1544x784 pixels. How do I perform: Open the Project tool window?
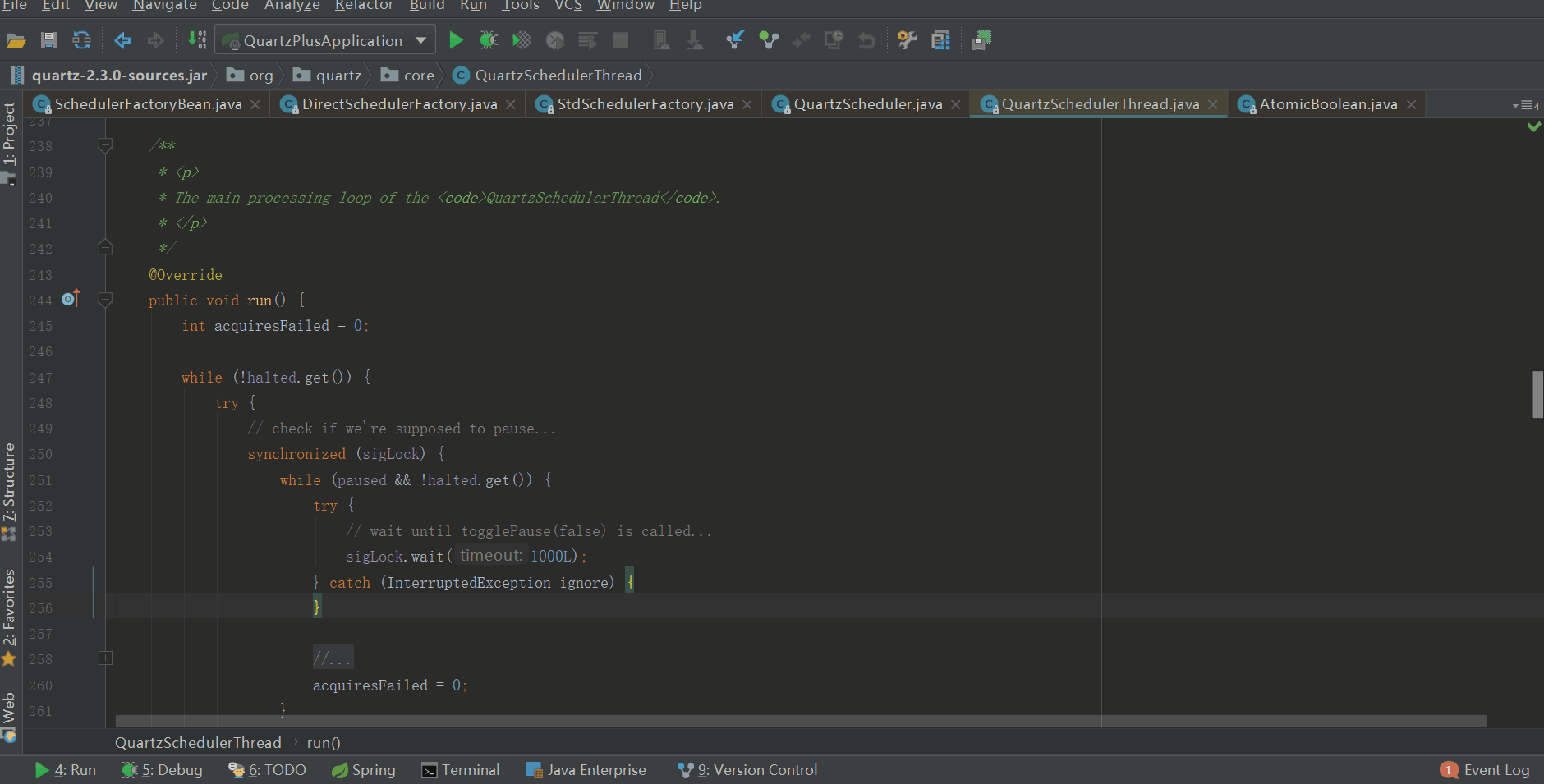(x=9, y=144)
